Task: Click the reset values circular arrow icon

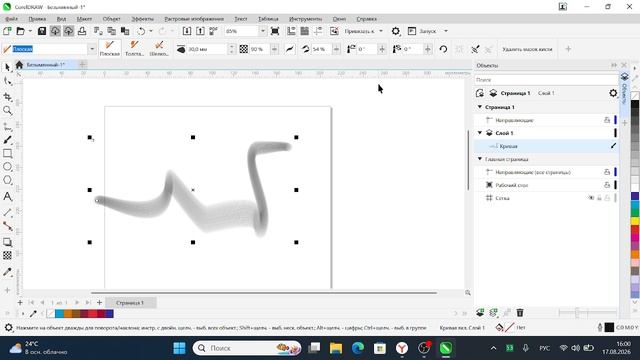Action: [443, 49]
